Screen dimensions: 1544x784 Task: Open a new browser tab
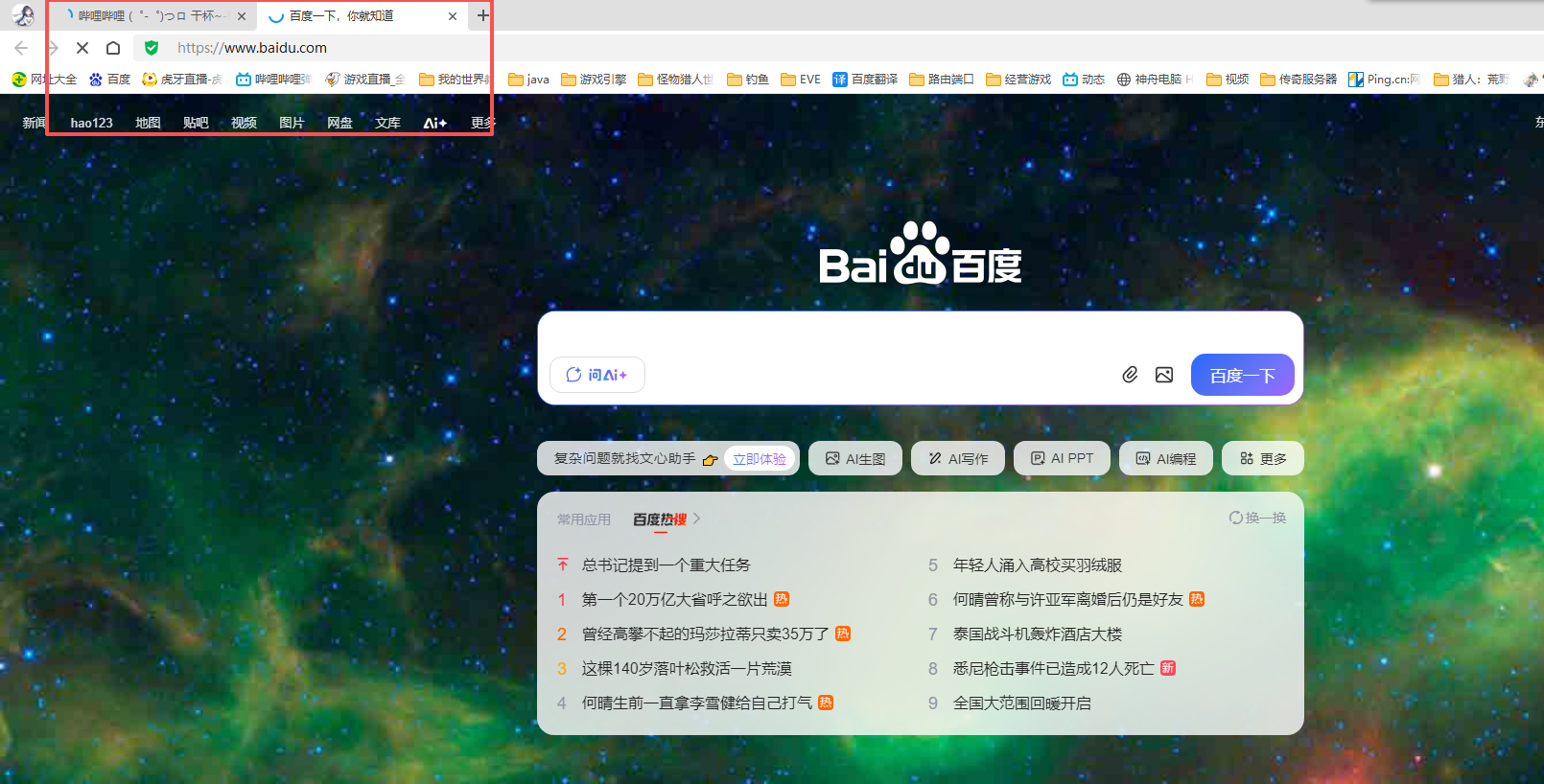pos(483,15)
